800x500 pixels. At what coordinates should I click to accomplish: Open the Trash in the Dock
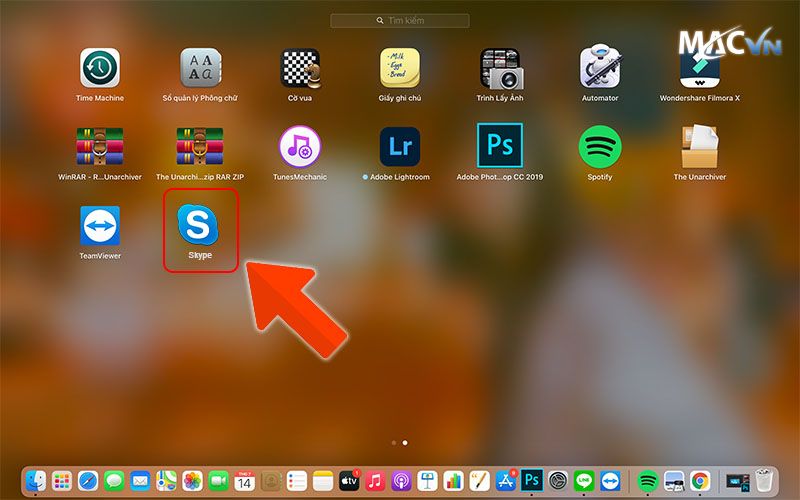(764, 481)
